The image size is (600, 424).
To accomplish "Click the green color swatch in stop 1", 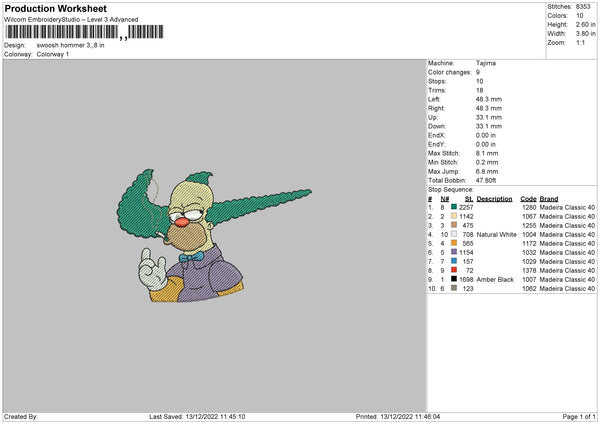I will [x=454, y=207].
